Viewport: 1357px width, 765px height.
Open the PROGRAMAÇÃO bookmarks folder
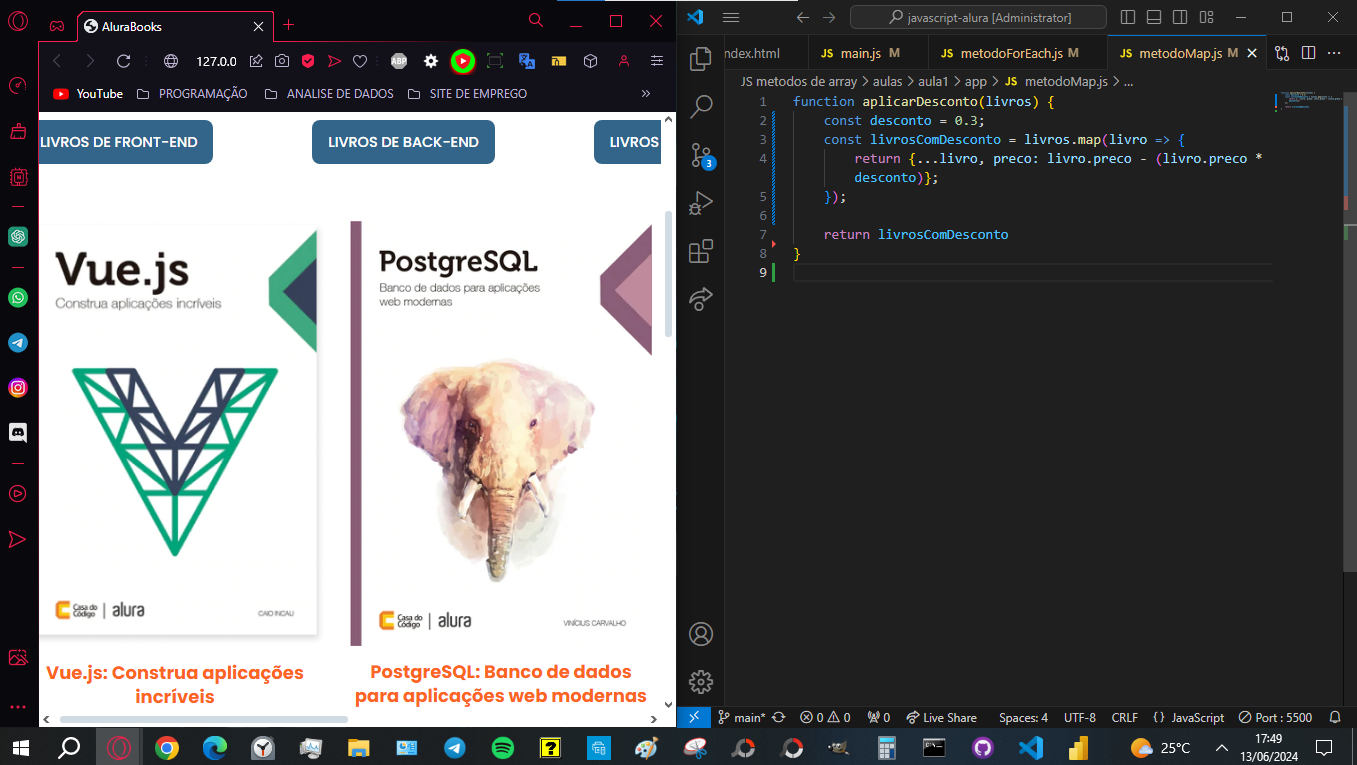pyautogui.click(x=192, y=93)
